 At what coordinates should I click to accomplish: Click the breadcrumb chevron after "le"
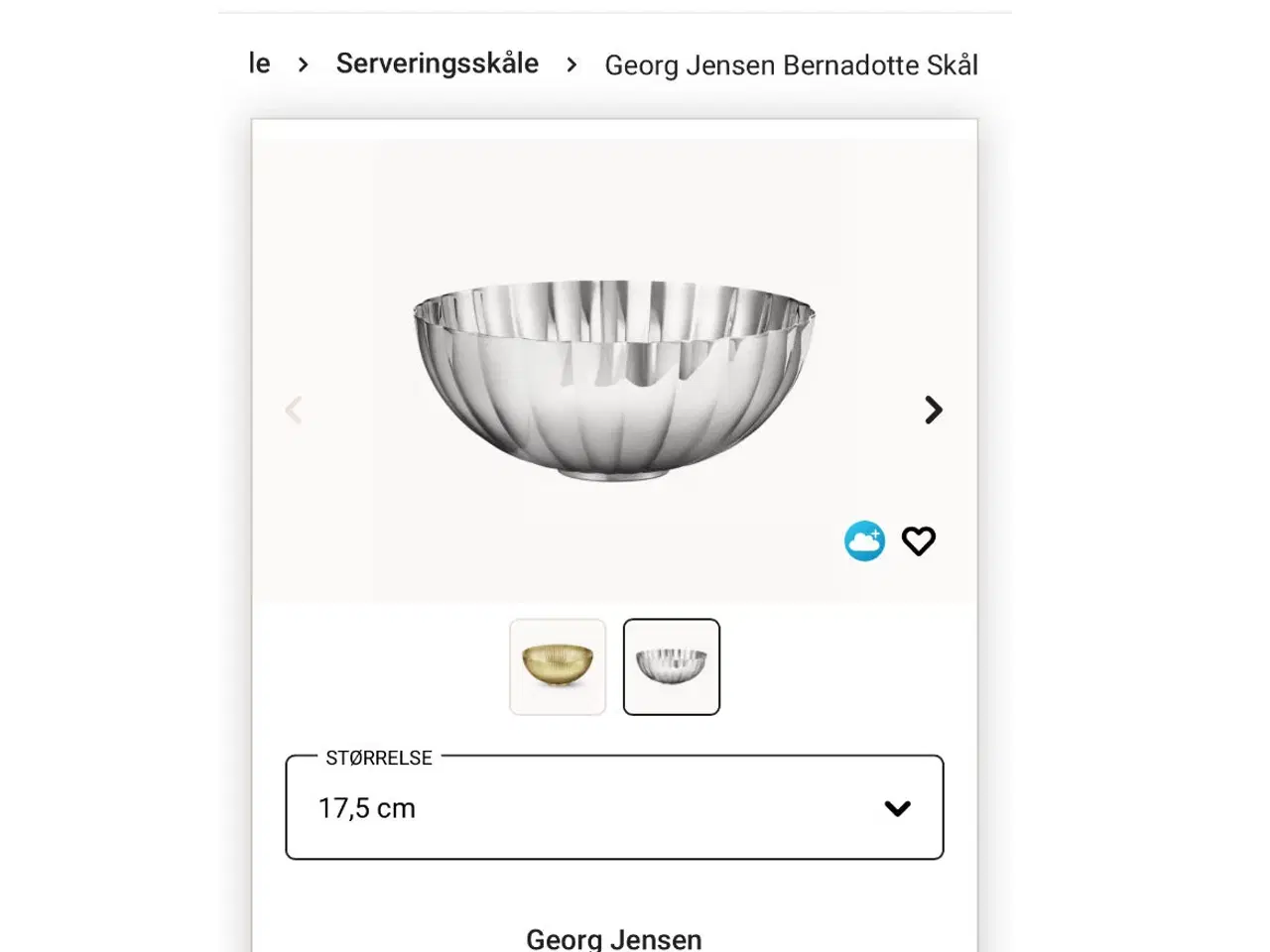pyautogui.click(x=302, y=64)
